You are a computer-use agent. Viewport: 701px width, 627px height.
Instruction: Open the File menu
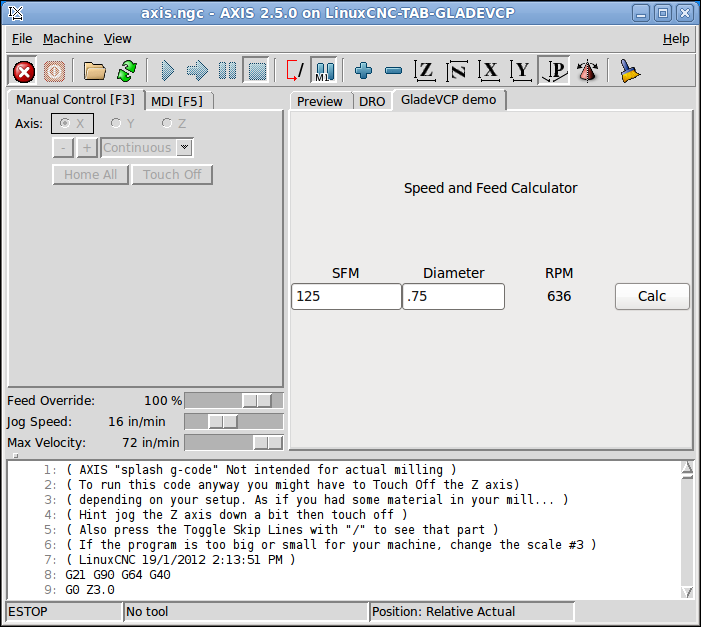click(x=22, y=39)
